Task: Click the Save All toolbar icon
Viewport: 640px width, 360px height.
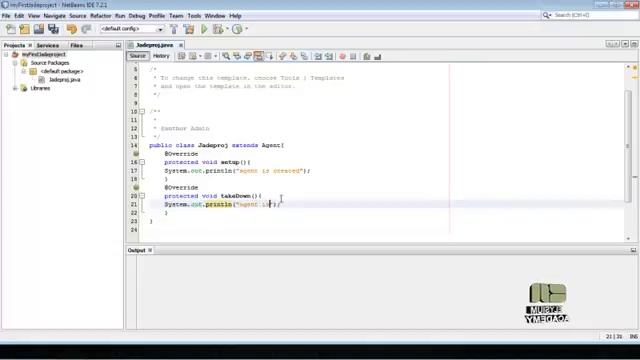Action: click(53, 29)
